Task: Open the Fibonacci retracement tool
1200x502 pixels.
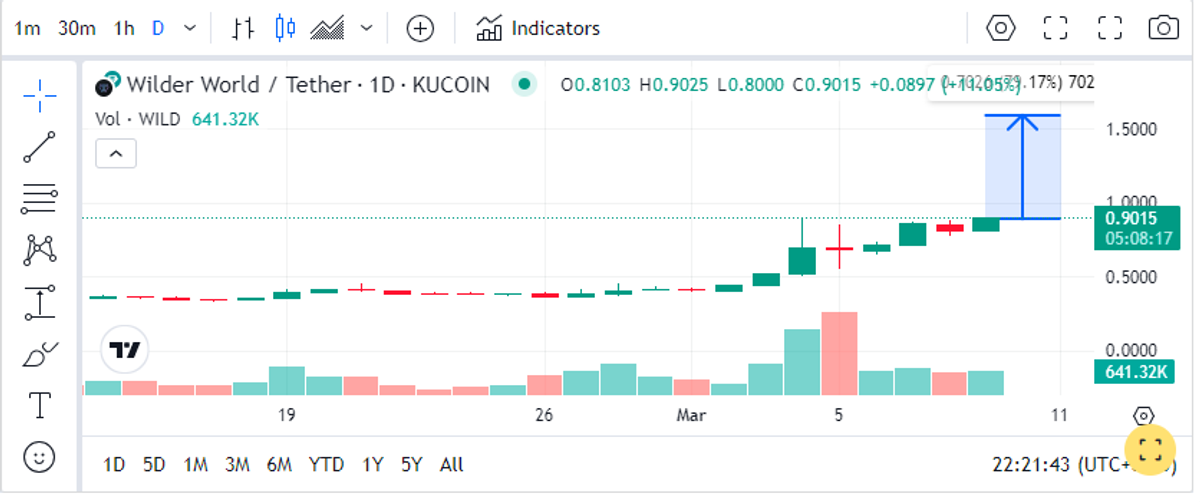Action: click(39, 199)
